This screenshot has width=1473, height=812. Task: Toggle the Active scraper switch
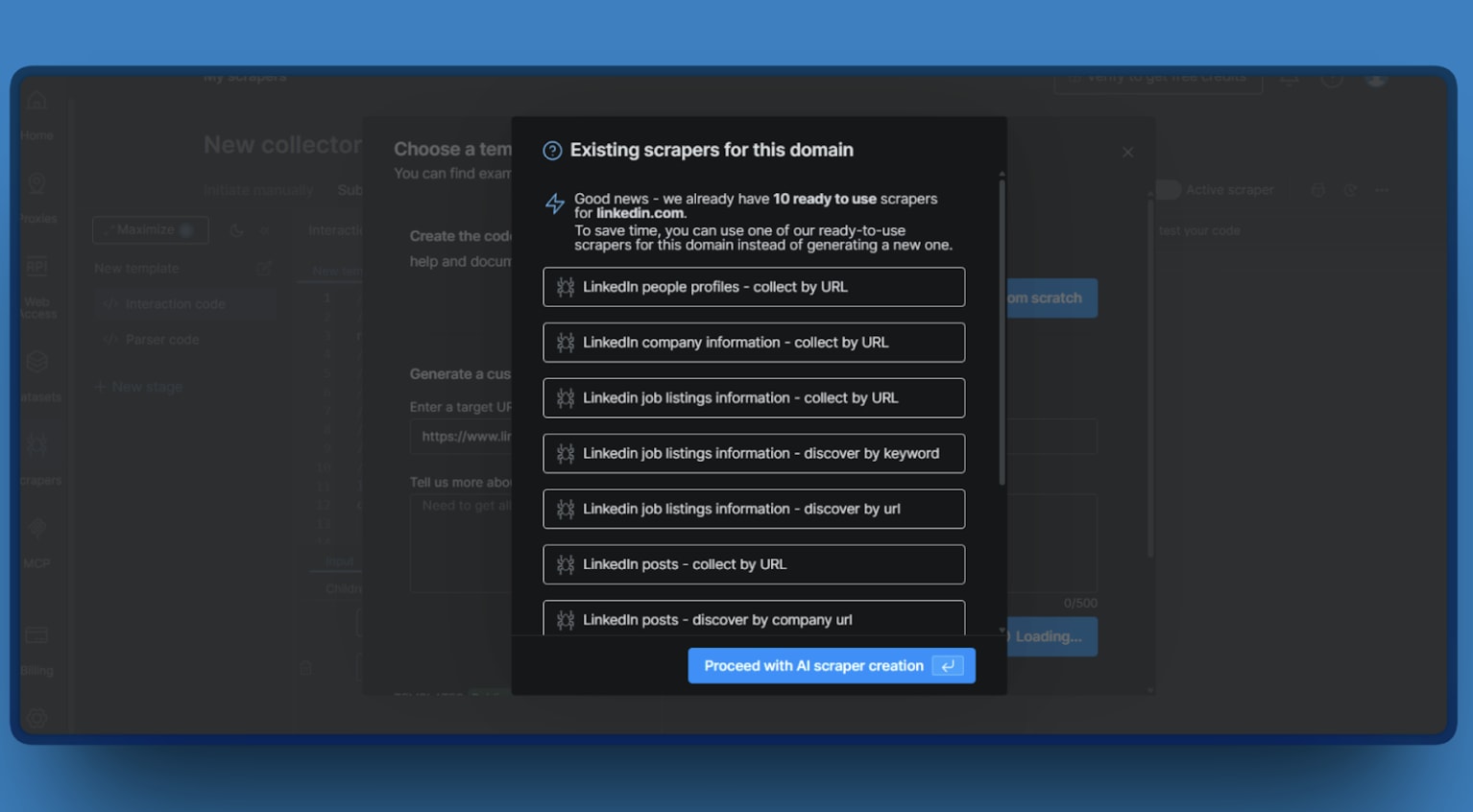click(1168, 190)
